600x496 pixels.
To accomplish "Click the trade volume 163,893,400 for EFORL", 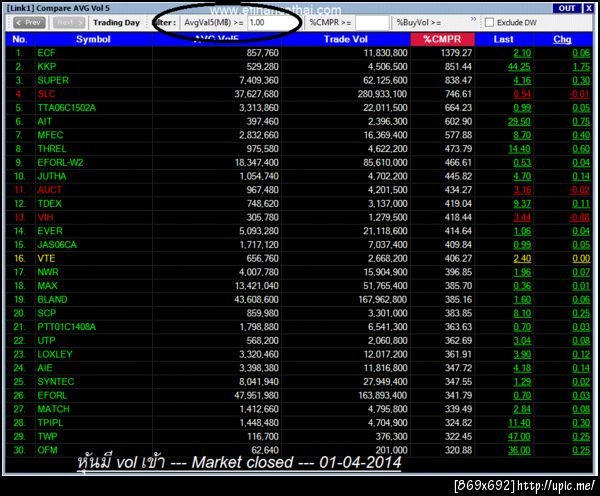I will coord(383,396).
